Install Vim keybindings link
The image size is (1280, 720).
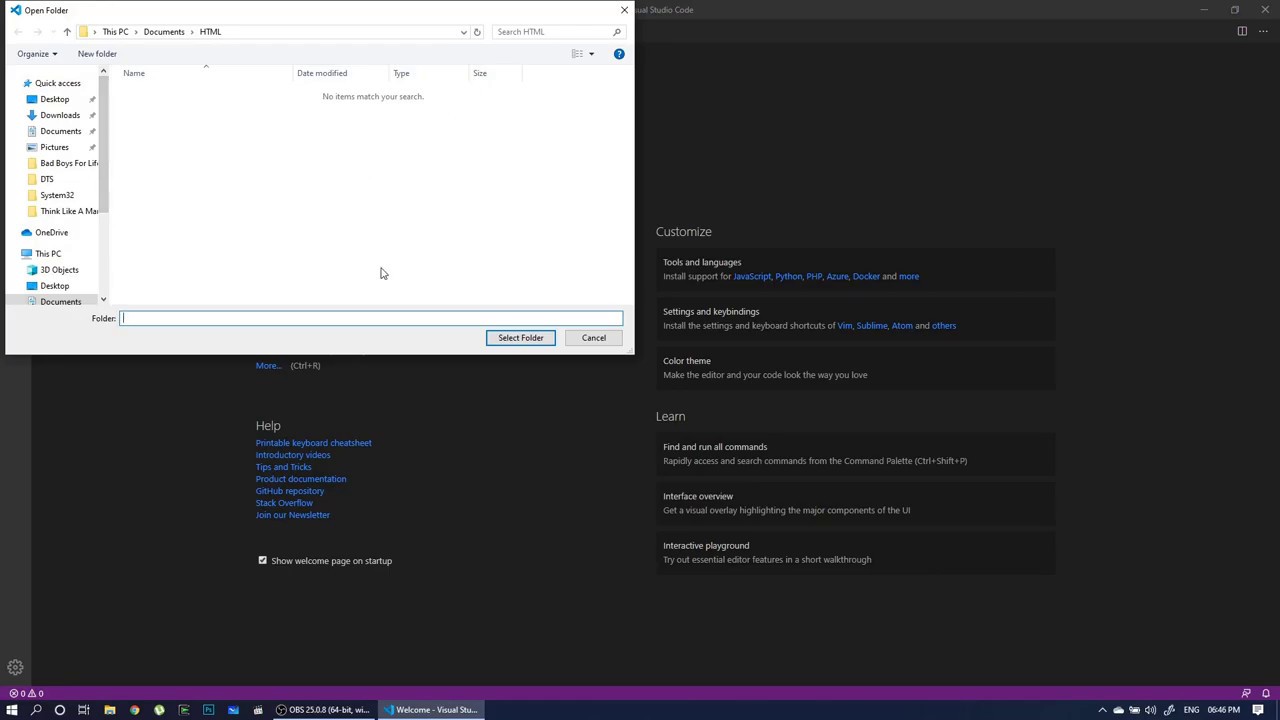click(844, 325)
